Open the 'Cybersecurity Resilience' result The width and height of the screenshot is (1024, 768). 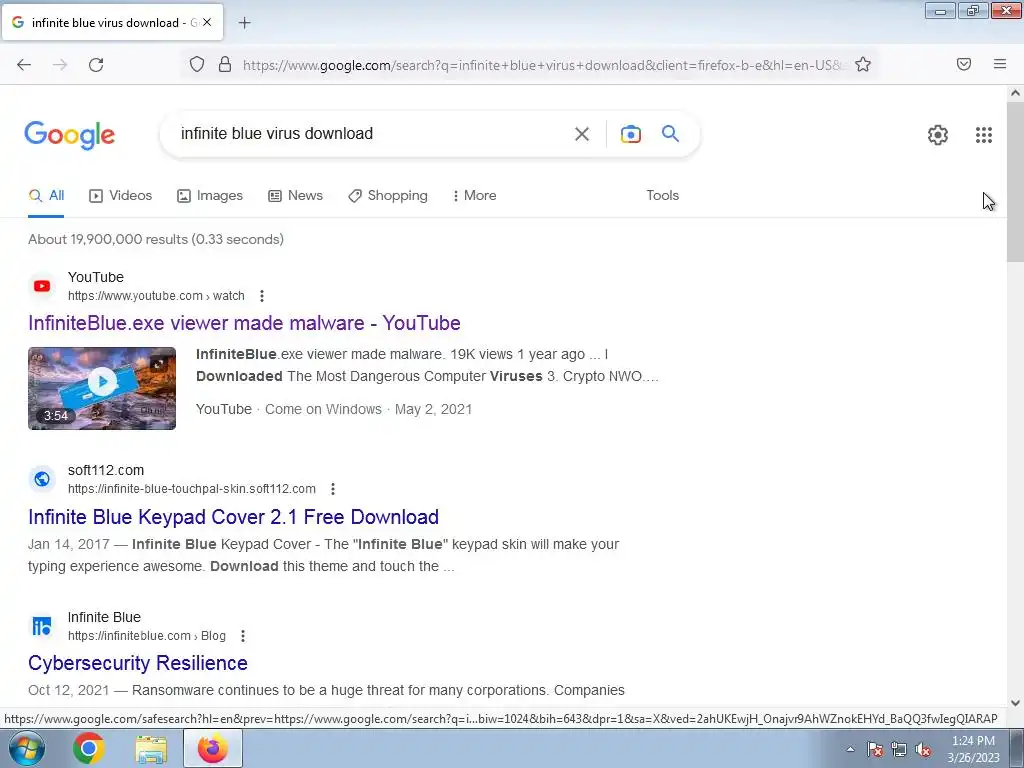click(138, 664)
